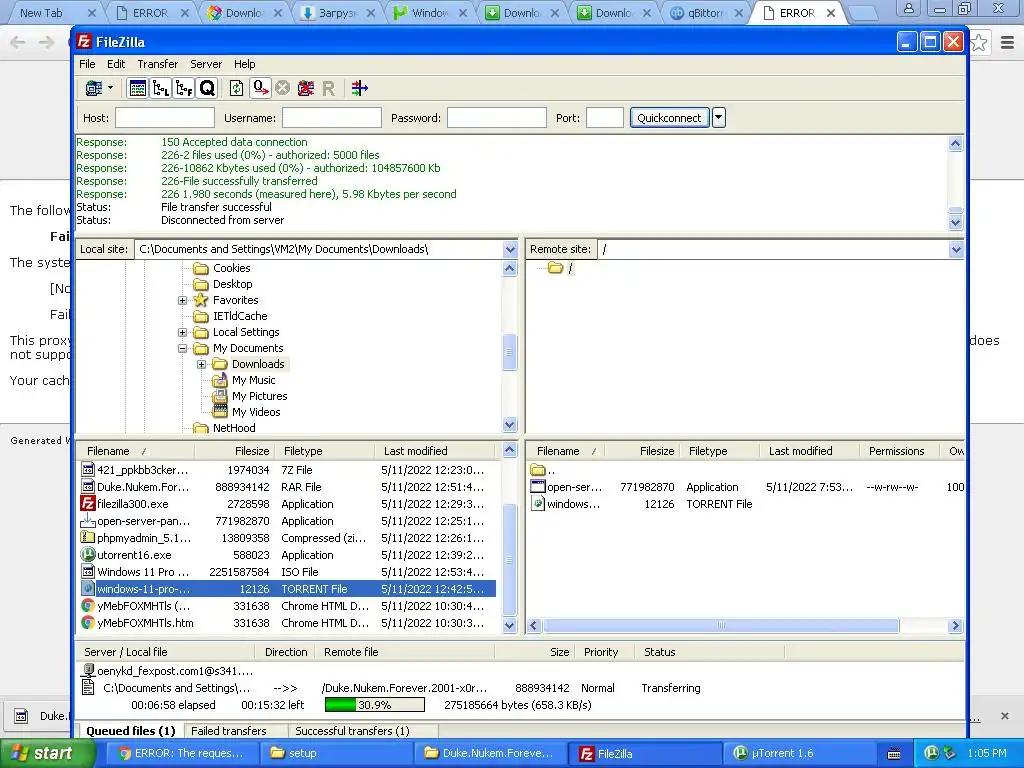Viewport: 1024px width, 768px height.
Task: Open the File menu
Action: [x=88, y=64]
